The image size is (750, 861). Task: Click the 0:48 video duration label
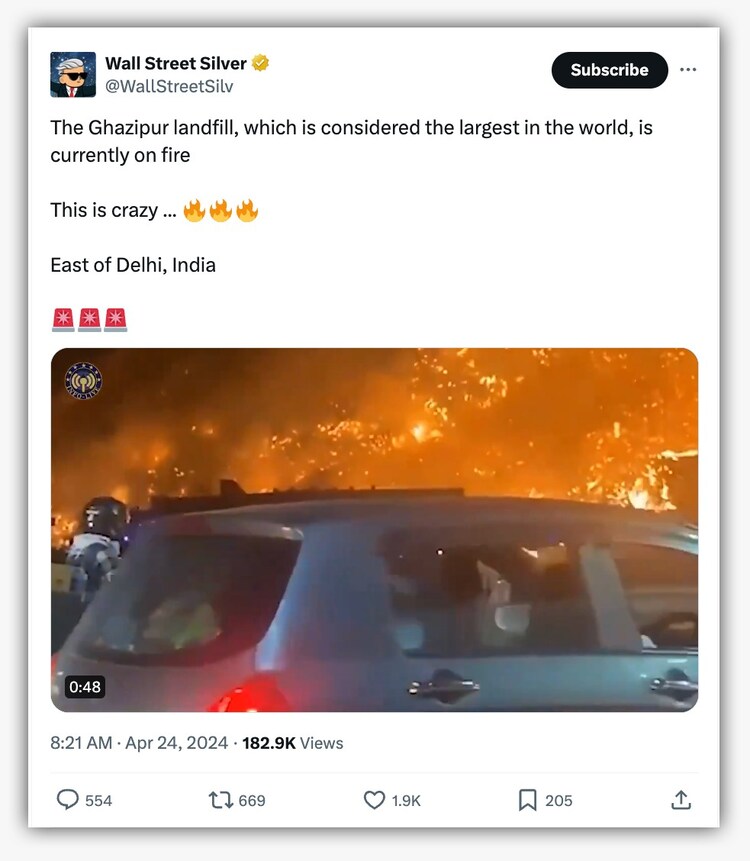click(85, 687)
